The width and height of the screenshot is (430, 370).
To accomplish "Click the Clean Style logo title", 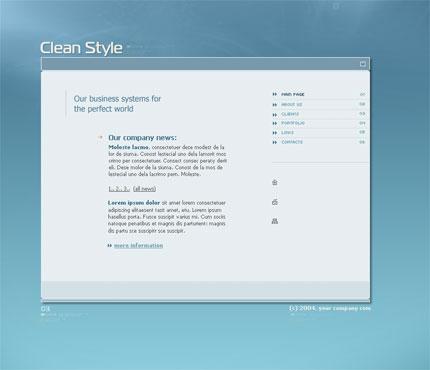I will [81, 48].
